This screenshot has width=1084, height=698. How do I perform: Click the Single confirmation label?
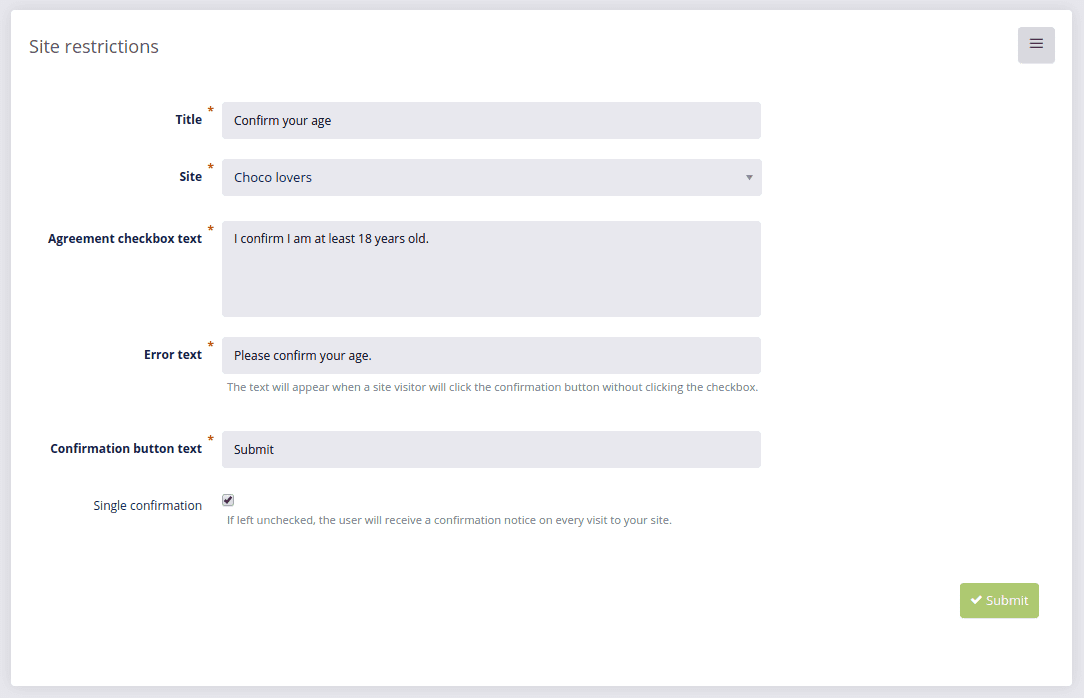pos(147,505)
